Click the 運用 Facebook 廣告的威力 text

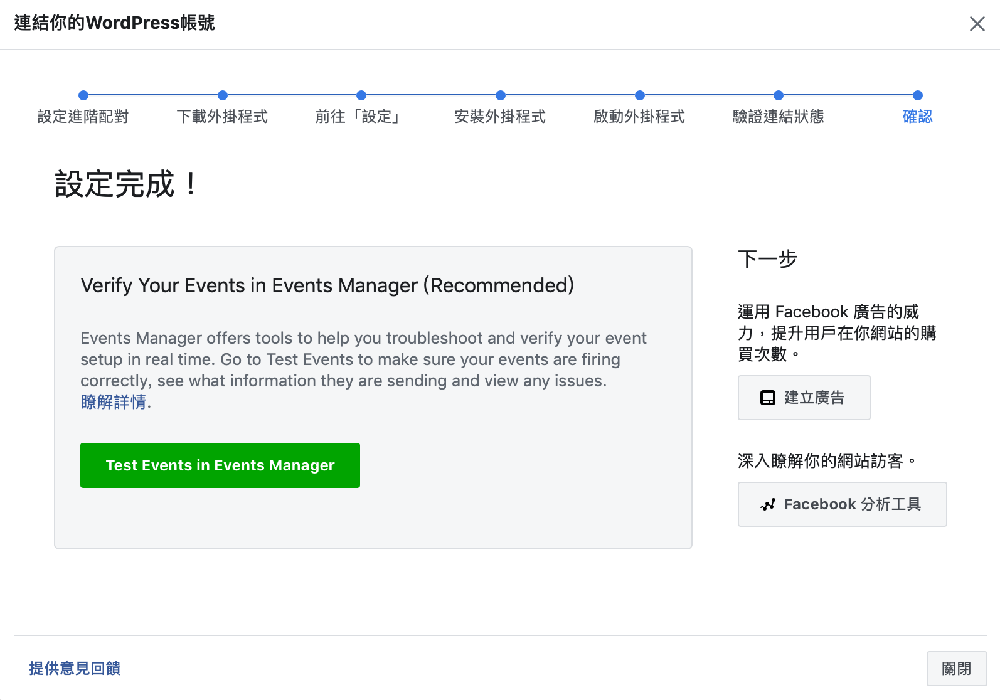(x=836, y=333)
